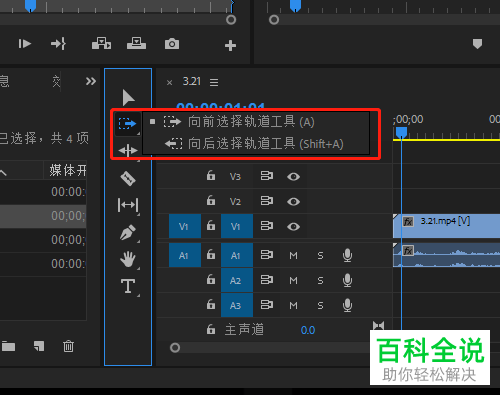This screenshot has height=395, width=500.
Task: Toggle lock on the 主声道 master track
Action: click(211, 329)
